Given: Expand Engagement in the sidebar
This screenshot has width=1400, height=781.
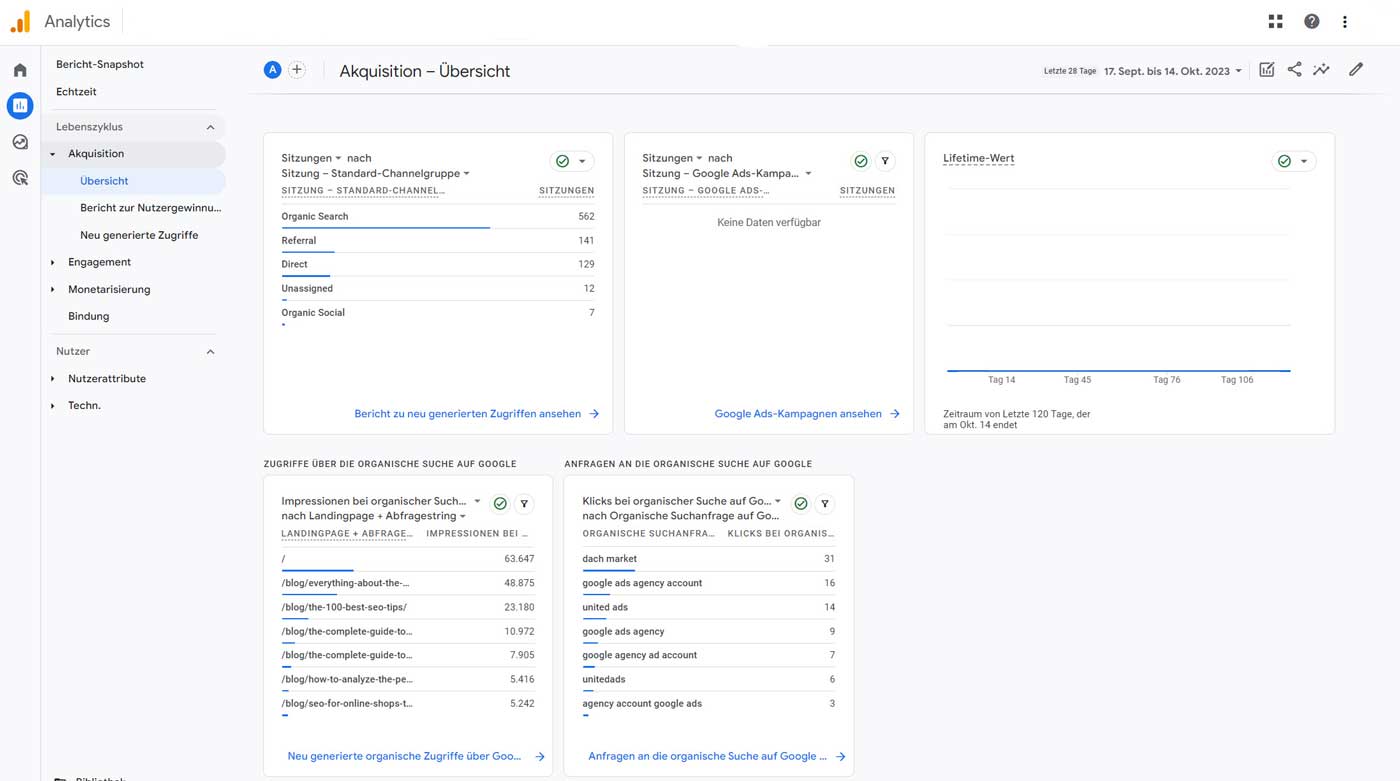Looking at the screenshot, I should [x=53, y=262].
